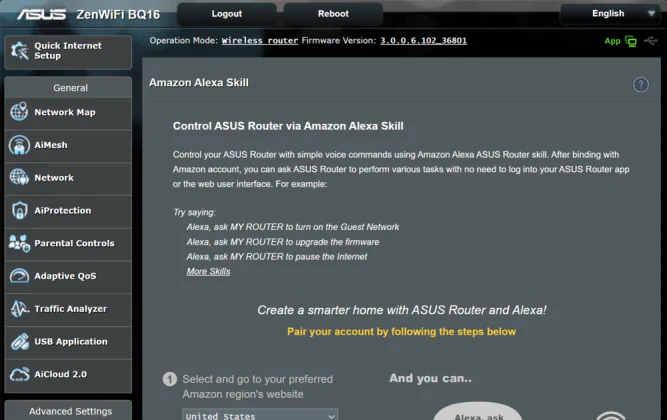Start Quick Internet Setup
The width and height of the screenshot is (667, 420).
68,52
